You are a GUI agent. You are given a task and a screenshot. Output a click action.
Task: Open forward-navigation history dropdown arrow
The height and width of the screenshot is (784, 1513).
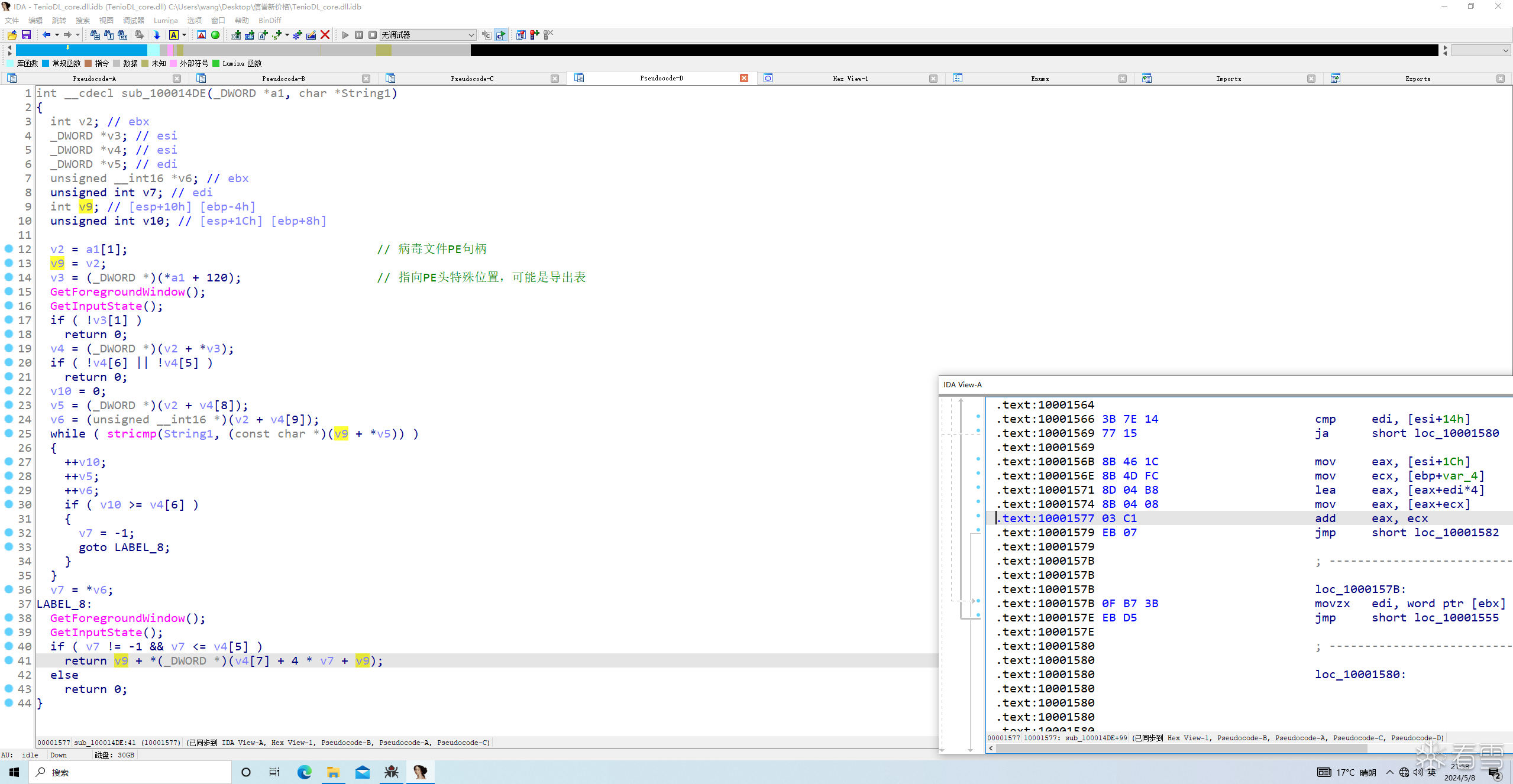pos(77,35)
